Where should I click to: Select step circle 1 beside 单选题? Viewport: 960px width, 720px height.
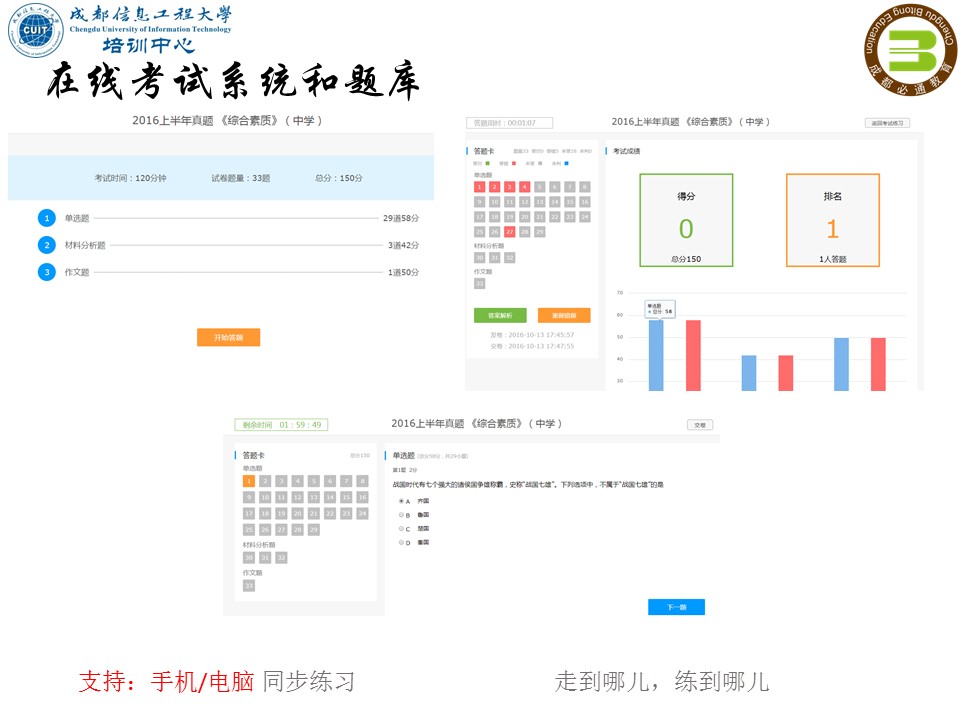[47, 217]
